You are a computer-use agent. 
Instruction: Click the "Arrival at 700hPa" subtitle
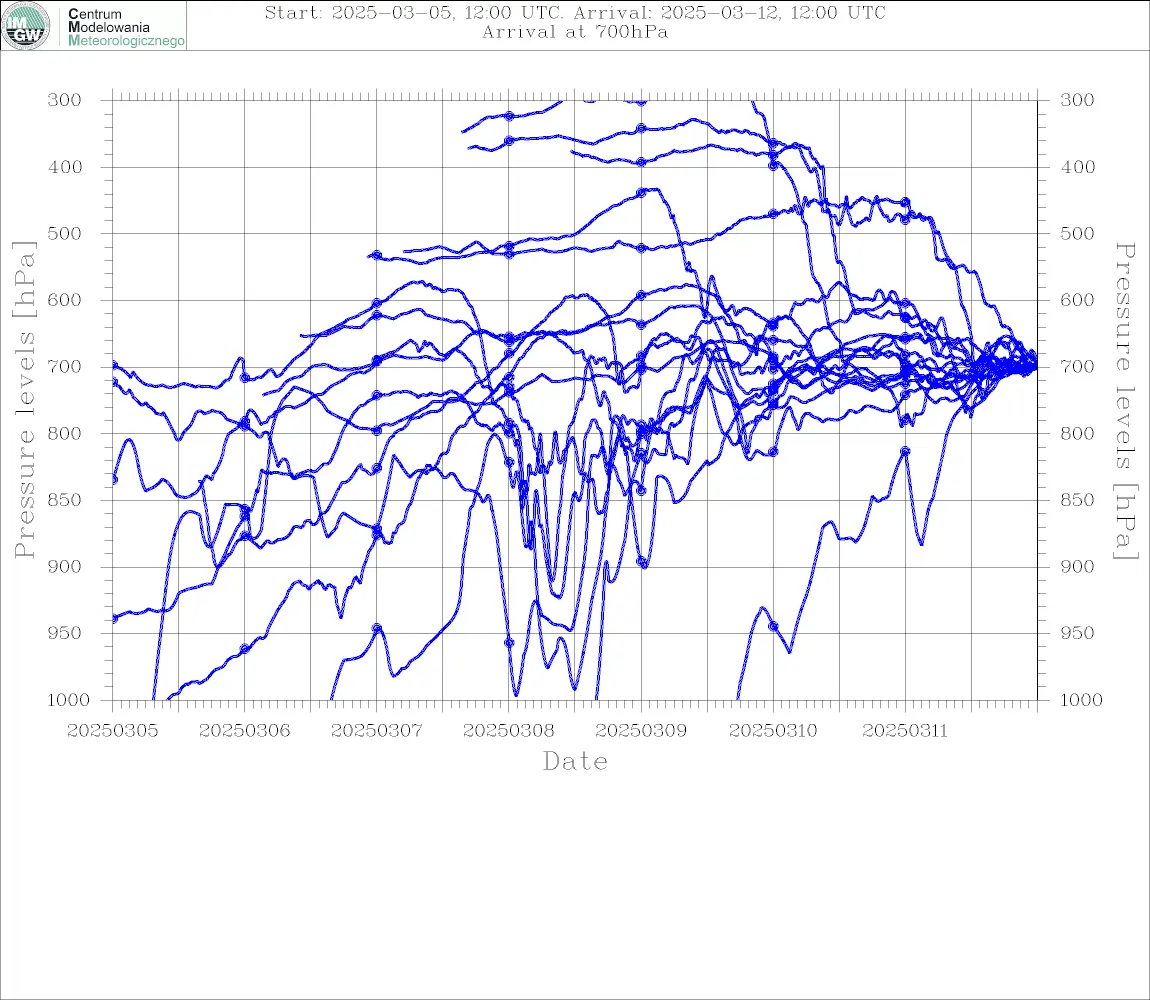575,32
